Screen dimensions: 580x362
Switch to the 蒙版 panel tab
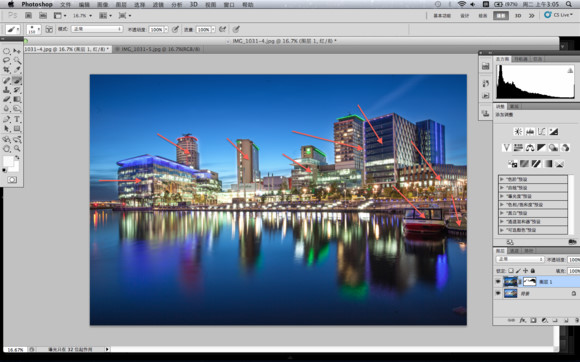point(515,106)
